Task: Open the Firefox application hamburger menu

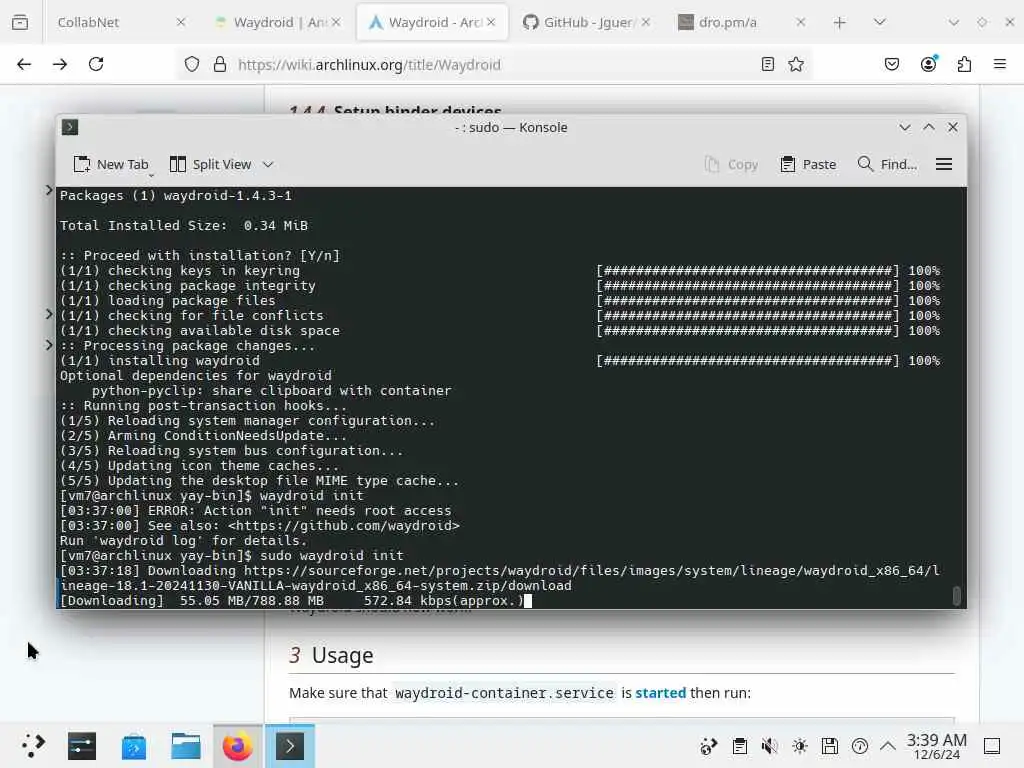Action: [x=1000, y=64]
